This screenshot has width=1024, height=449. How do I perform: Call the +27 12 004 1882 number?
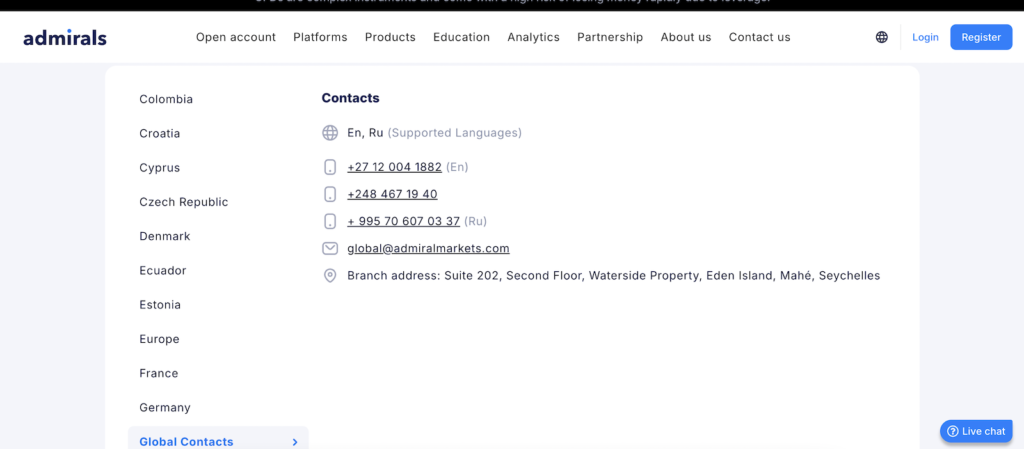[394, 167]
